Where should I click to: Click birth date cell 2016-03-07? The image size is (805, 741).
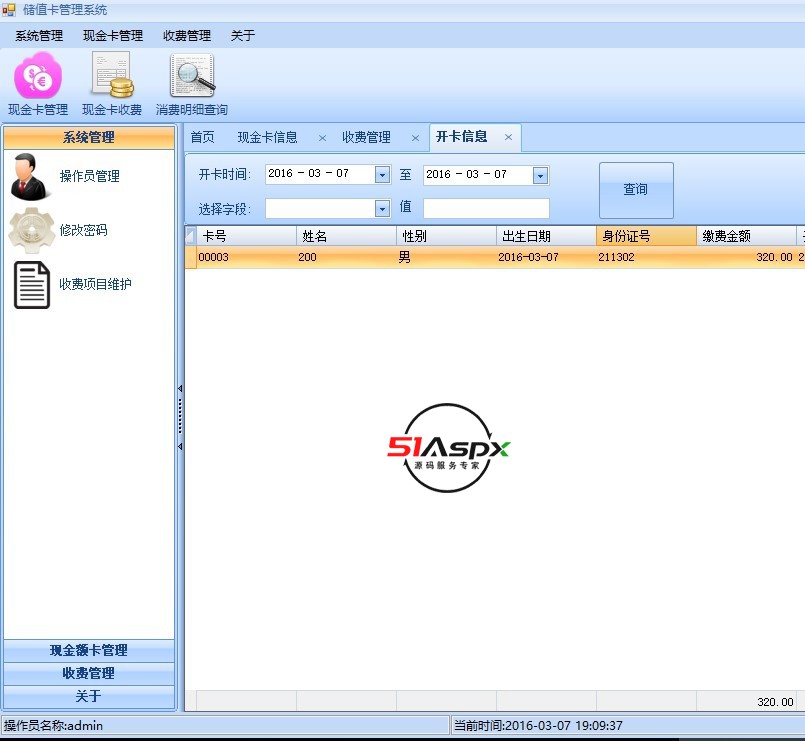click(x=547, y=257)
